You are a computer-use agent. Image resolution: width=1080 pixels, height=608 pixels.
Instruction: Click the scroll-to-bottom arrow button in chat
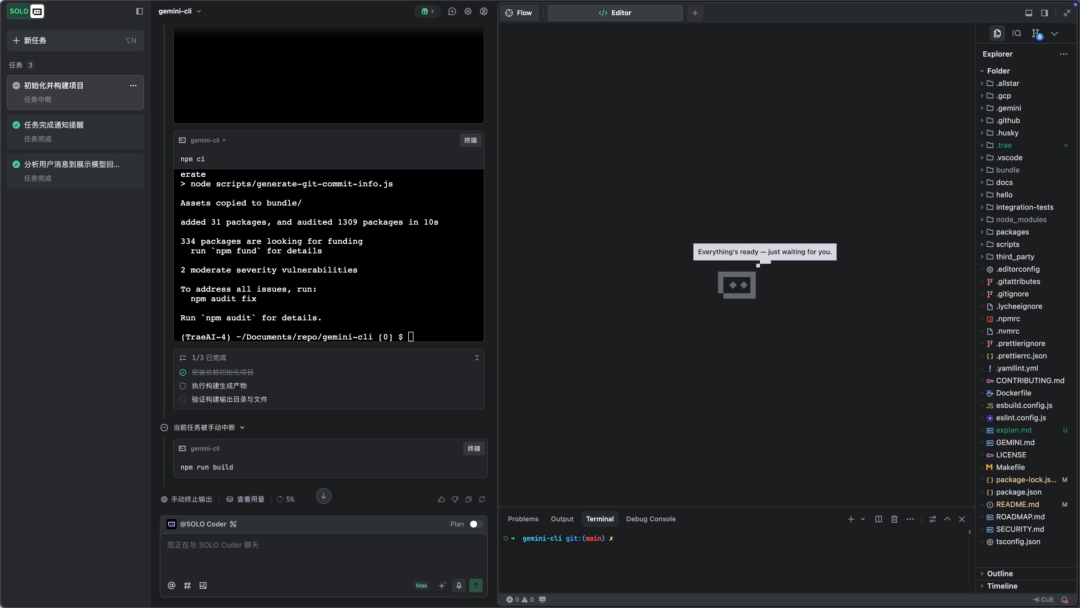[x=323, y=496]
